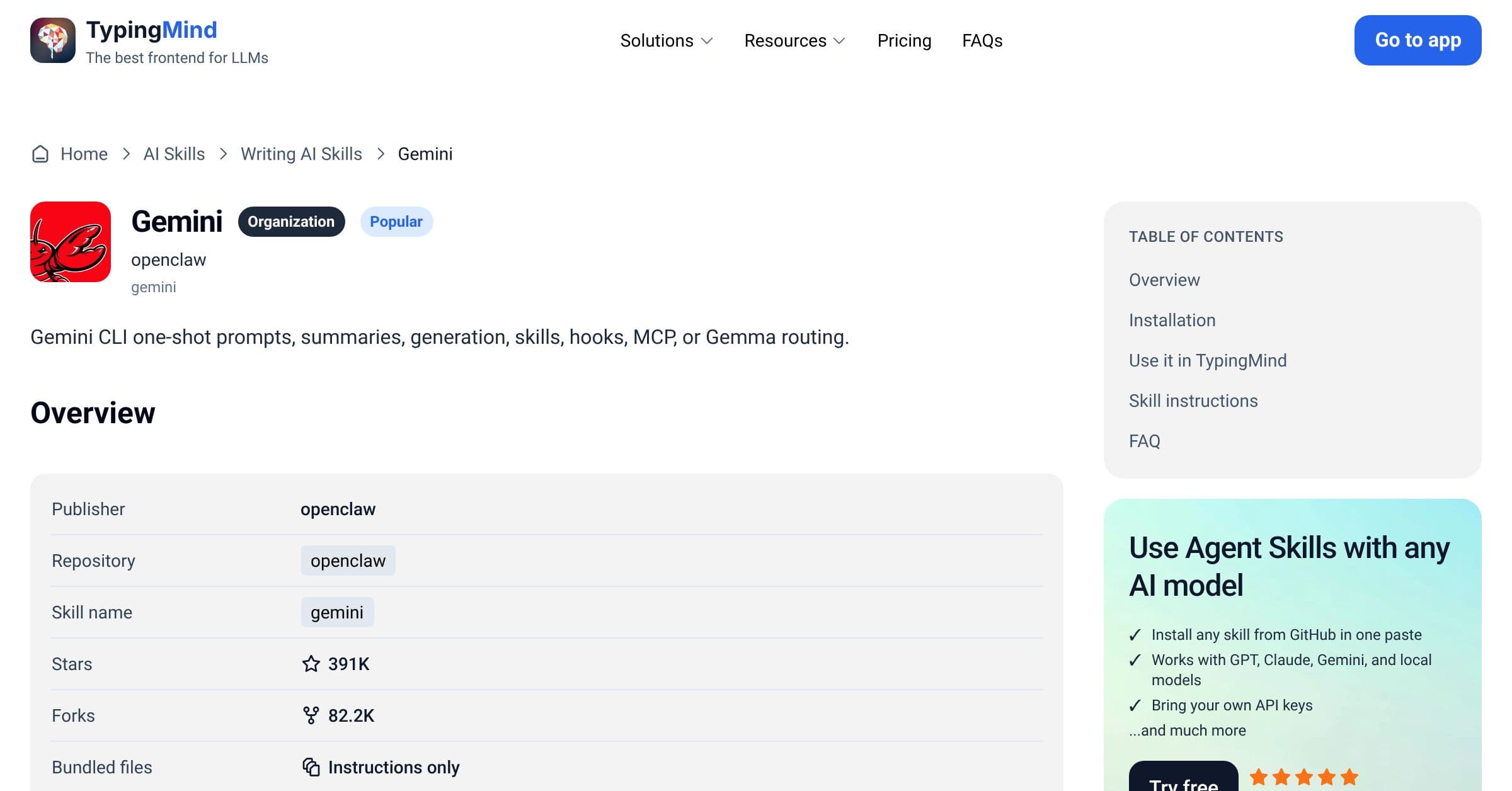This screenshot has height=791, width=1512.
Task: Click the openclaw repository chip
Action: (x=348, y=561)
